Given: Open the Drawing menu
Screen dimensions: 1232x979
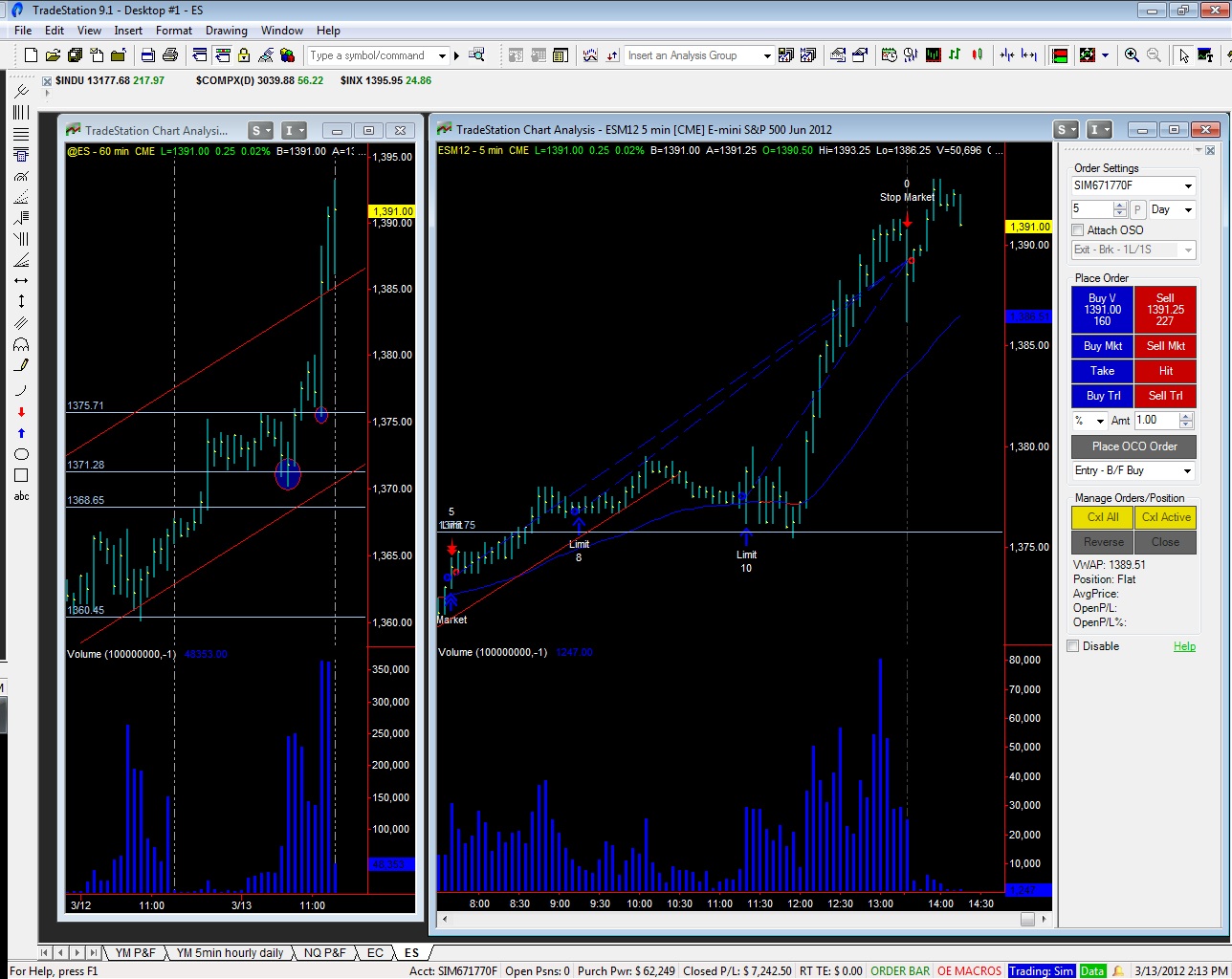Looking at the screenshot, I should pyautogui.click(x=226, y=31).
